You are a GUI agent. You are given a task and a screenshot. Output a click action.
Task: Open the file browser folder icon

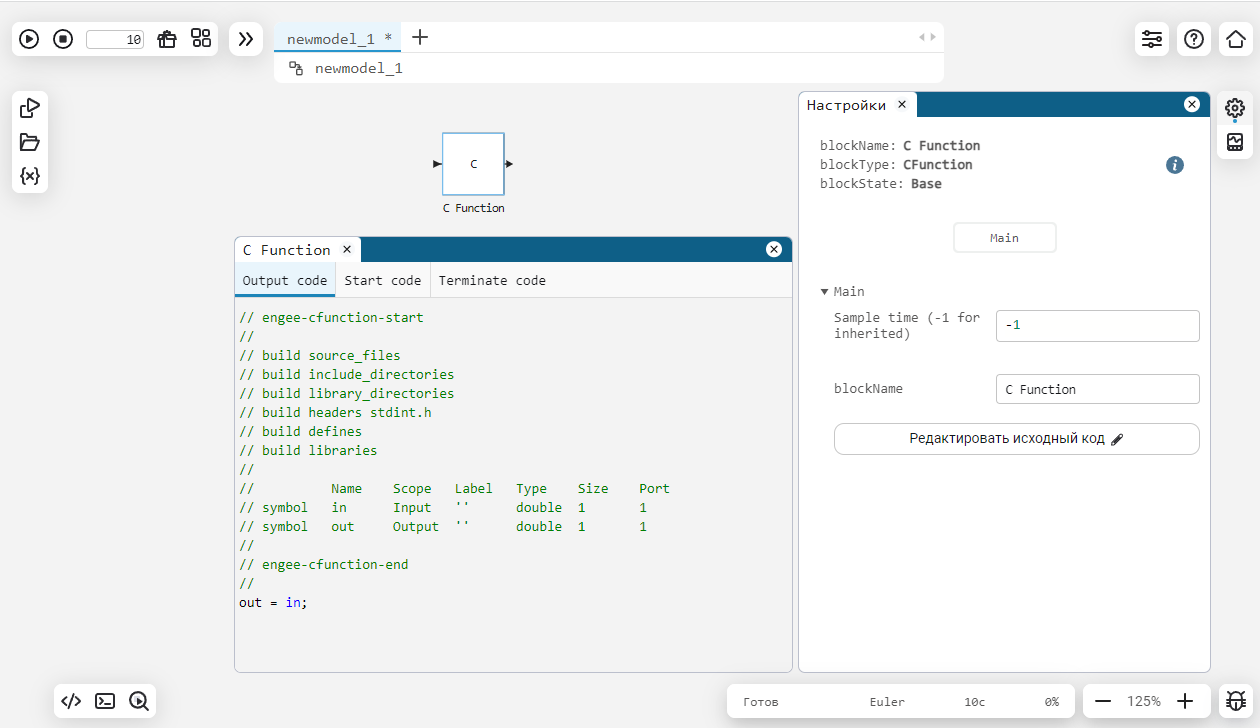coord(30,142)
